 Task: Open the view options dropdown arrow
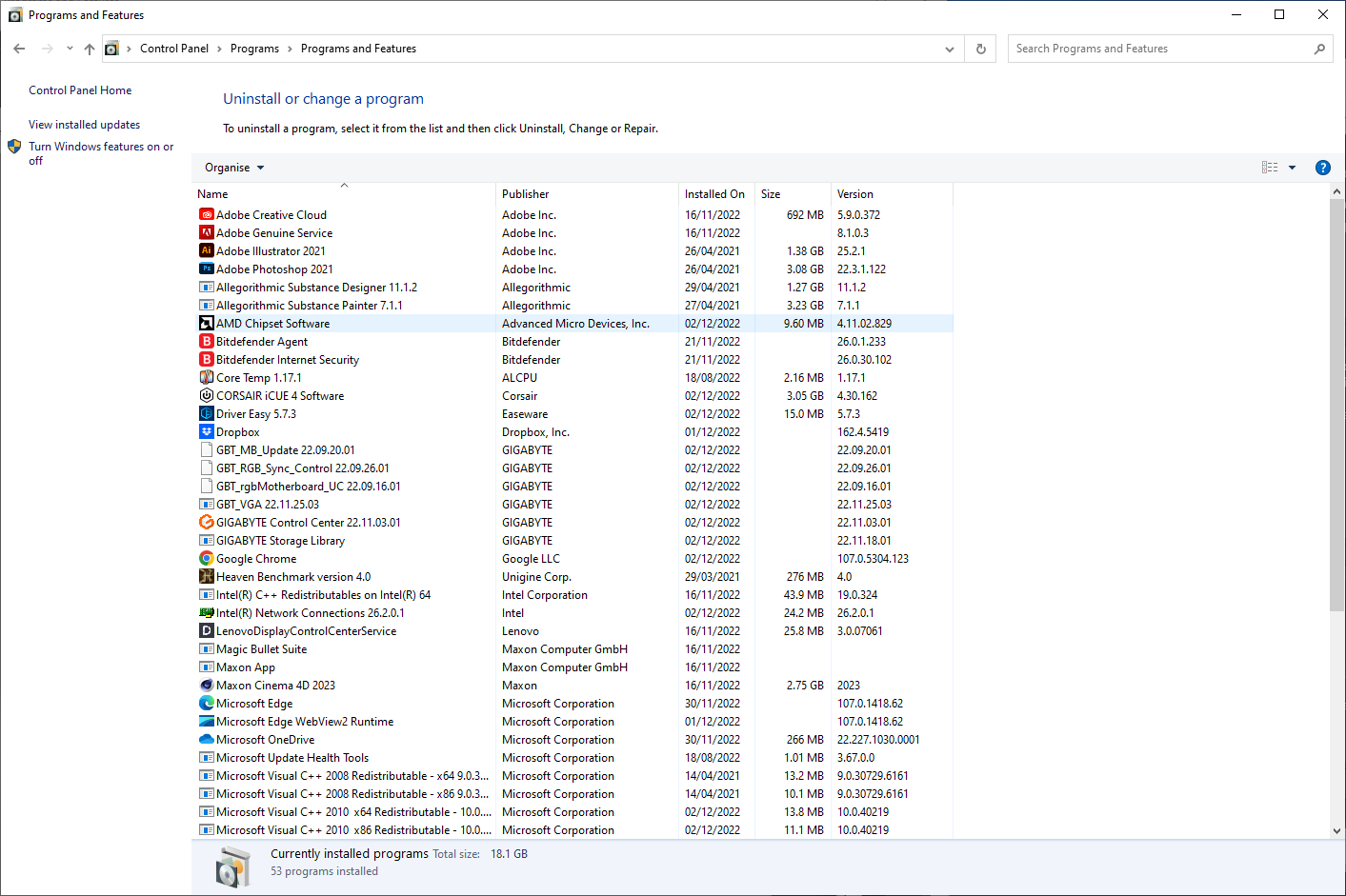[x=1293, y=168]
